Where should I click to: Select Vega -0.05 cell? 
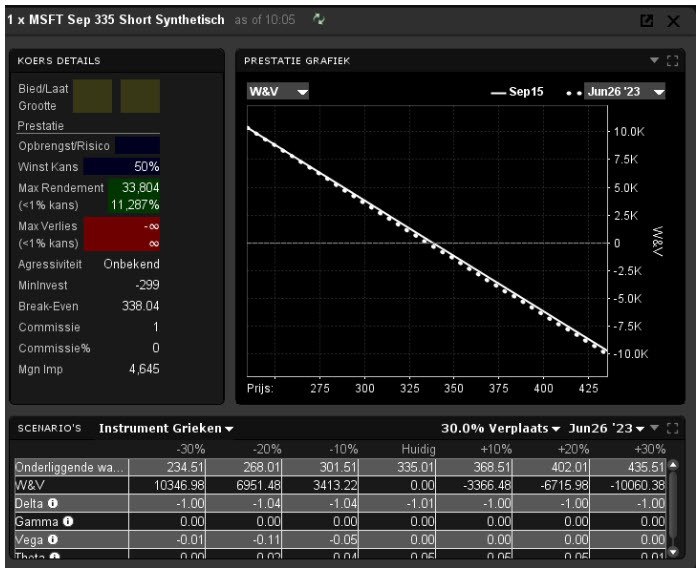coord(321,539)
